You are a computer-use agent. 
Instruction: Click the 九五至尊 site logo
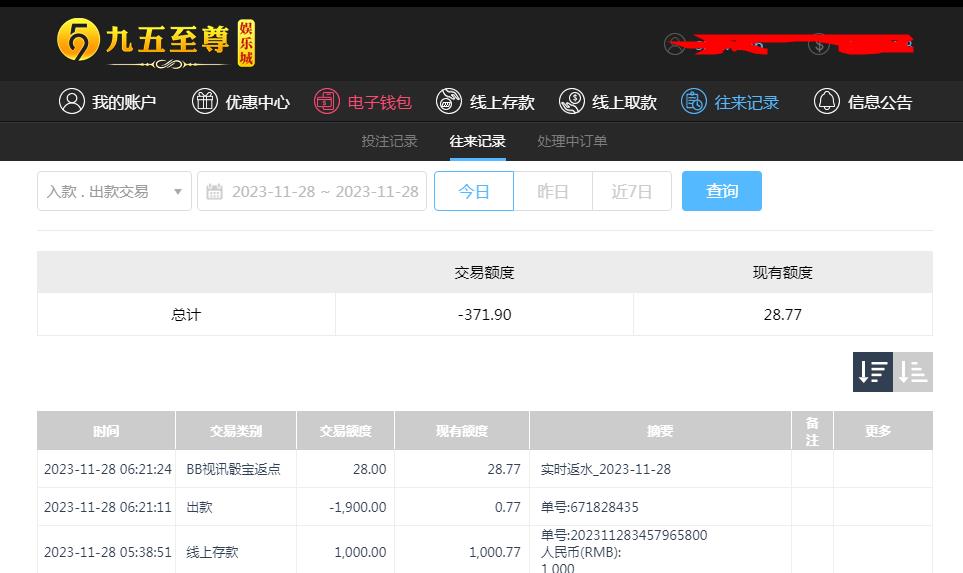(156, 43)
